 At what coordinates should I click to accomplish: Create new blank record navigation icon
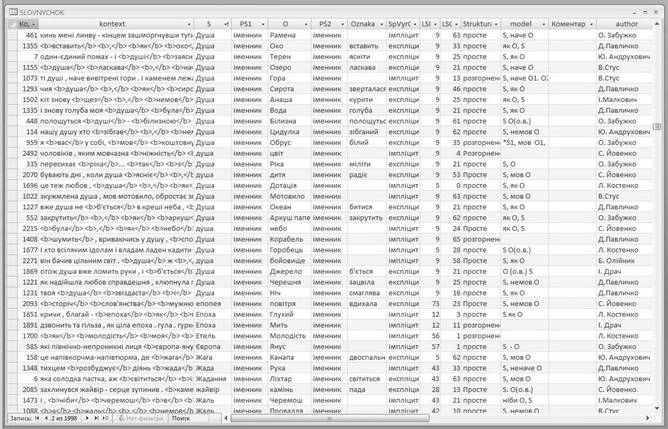coord(105,418)
